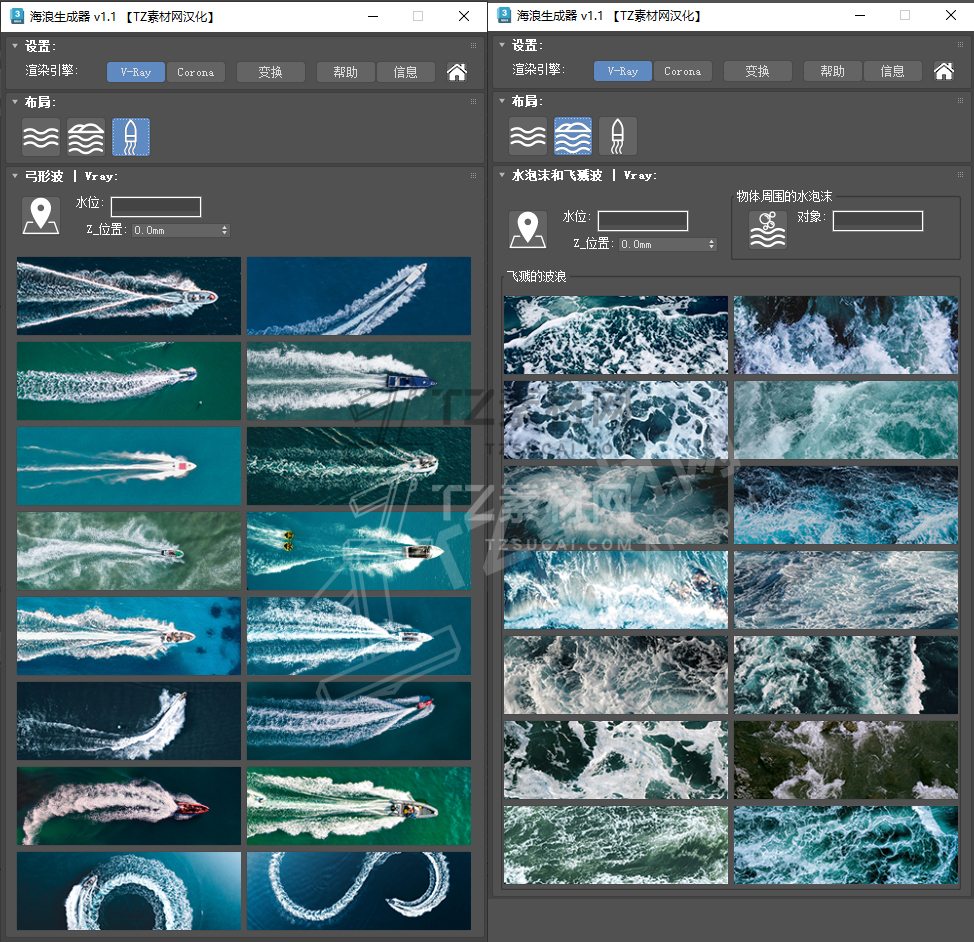Select the foam waves layout icon in the 弓形波 window
The width and height of the screenshot is (974, 942).
[86, 137]
